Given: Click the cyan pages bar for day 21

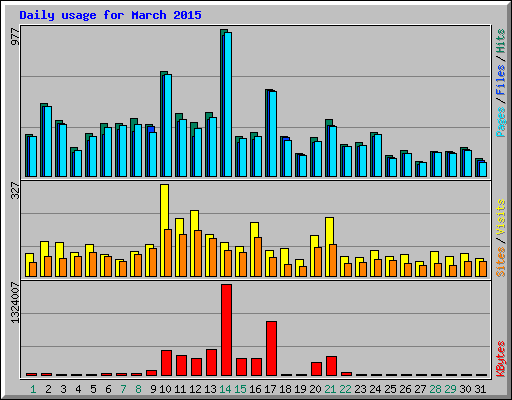Looking at the screenshot, I should pos(333,151).
